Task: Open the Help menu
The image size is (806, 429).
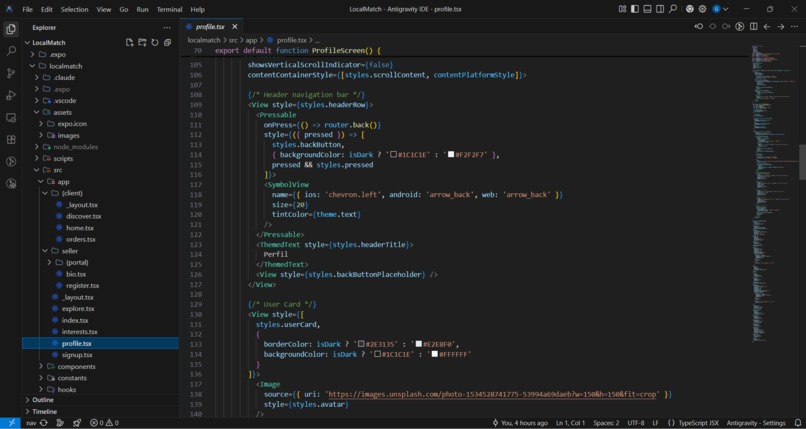Action: [197, 9]
